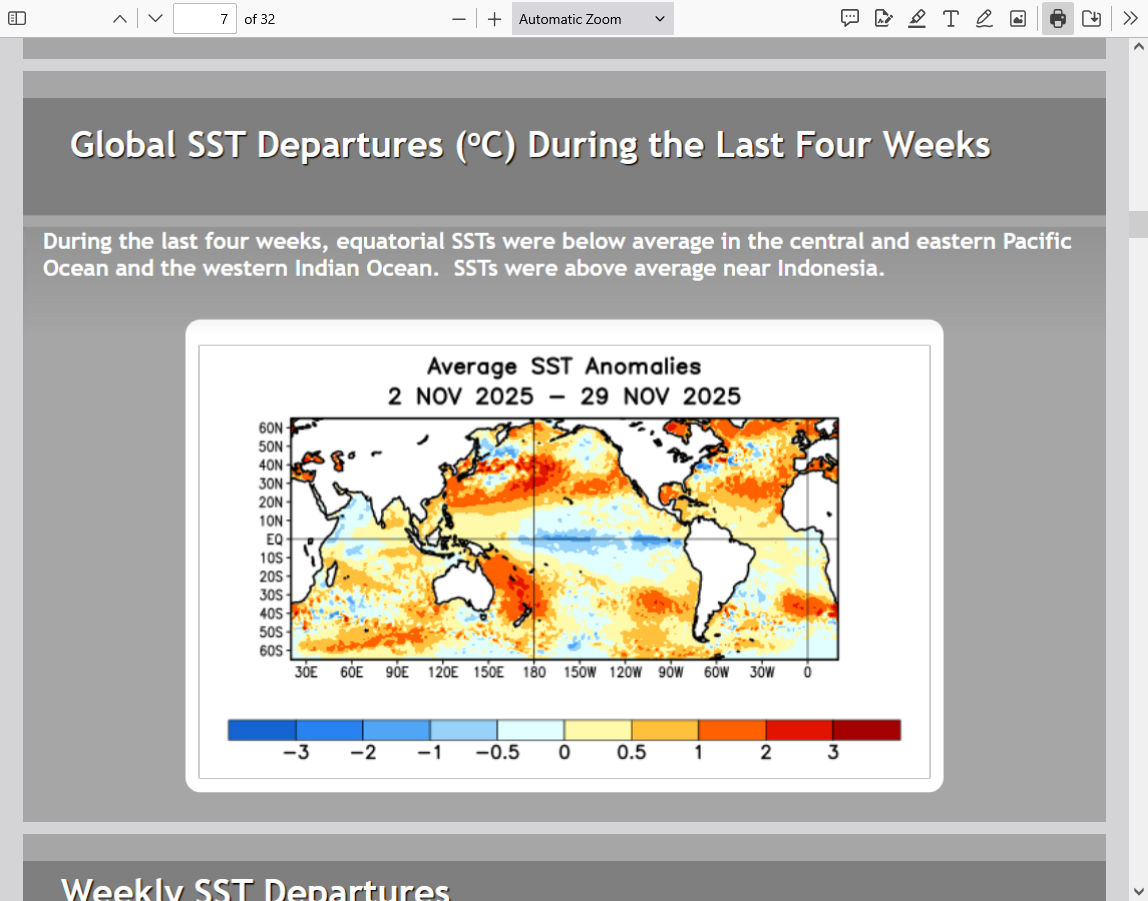Viewport: 1148px width, 901px height.
Task: Select the add image tool
Action: [x=1018, y=18]
